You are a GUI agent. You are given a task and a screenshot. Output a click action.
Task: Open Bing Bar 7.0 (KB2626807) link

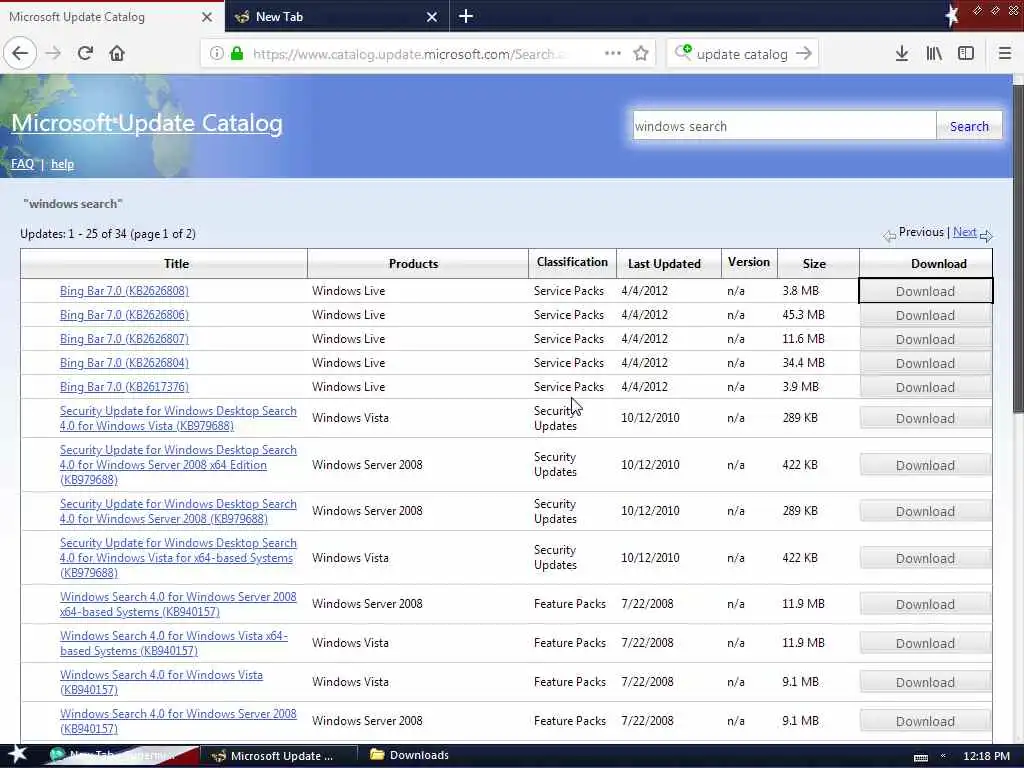pyautogui.click(x=124, y=339)
